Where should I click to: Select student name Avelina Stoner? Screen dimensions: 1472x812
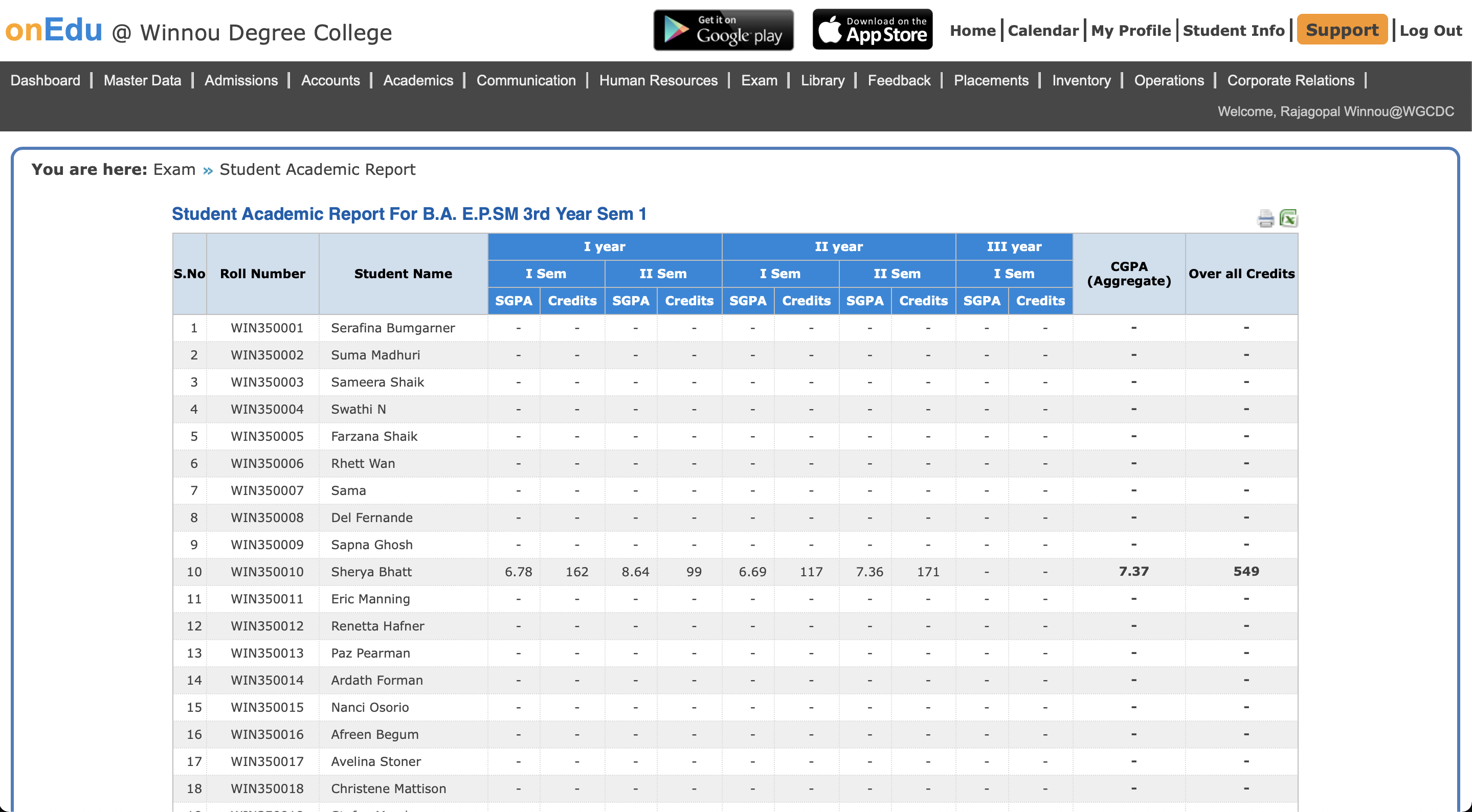point(376,762)
